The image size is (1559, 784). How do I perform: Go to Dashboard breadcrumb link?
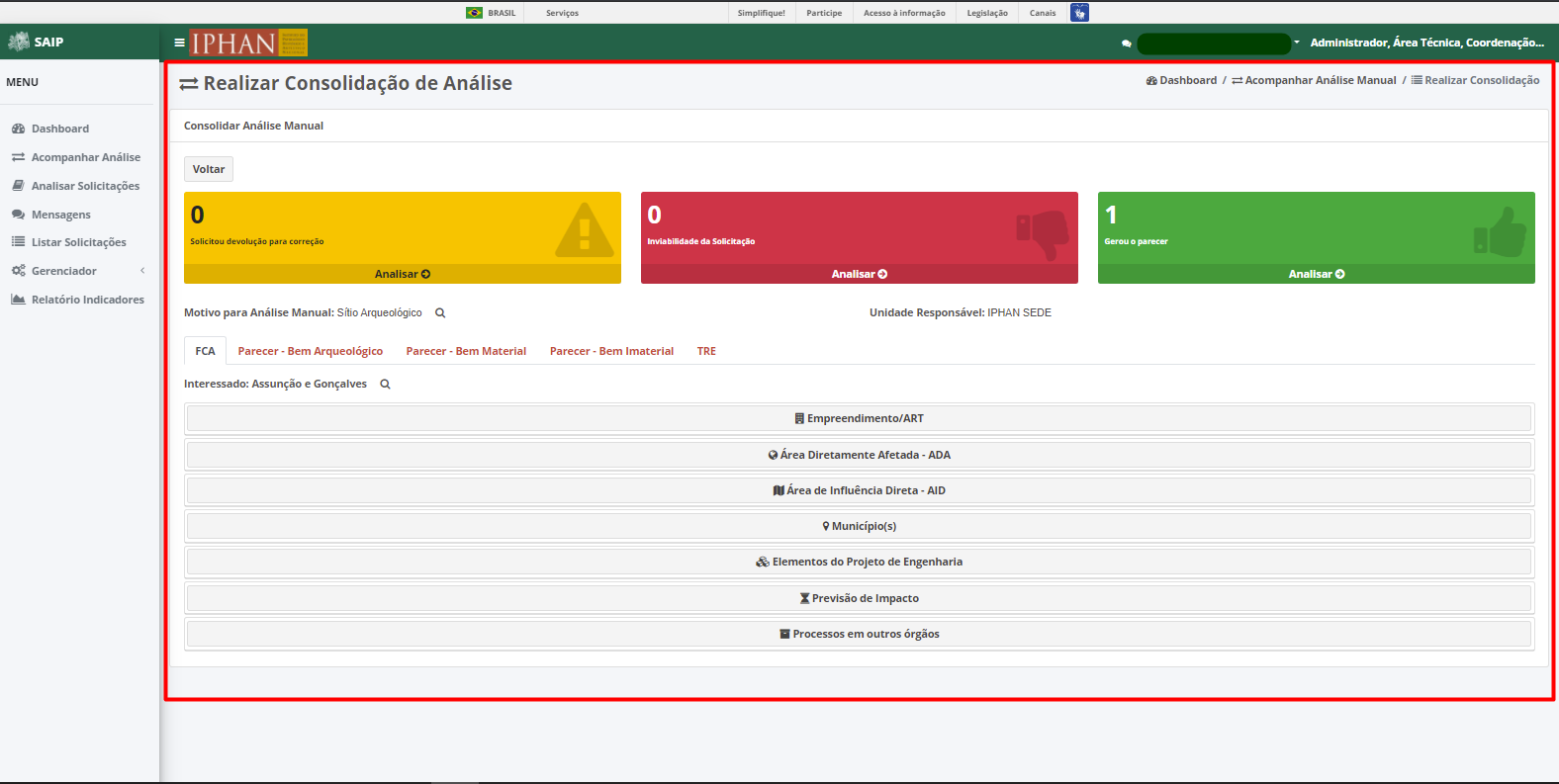click(x=1182, y=81)
